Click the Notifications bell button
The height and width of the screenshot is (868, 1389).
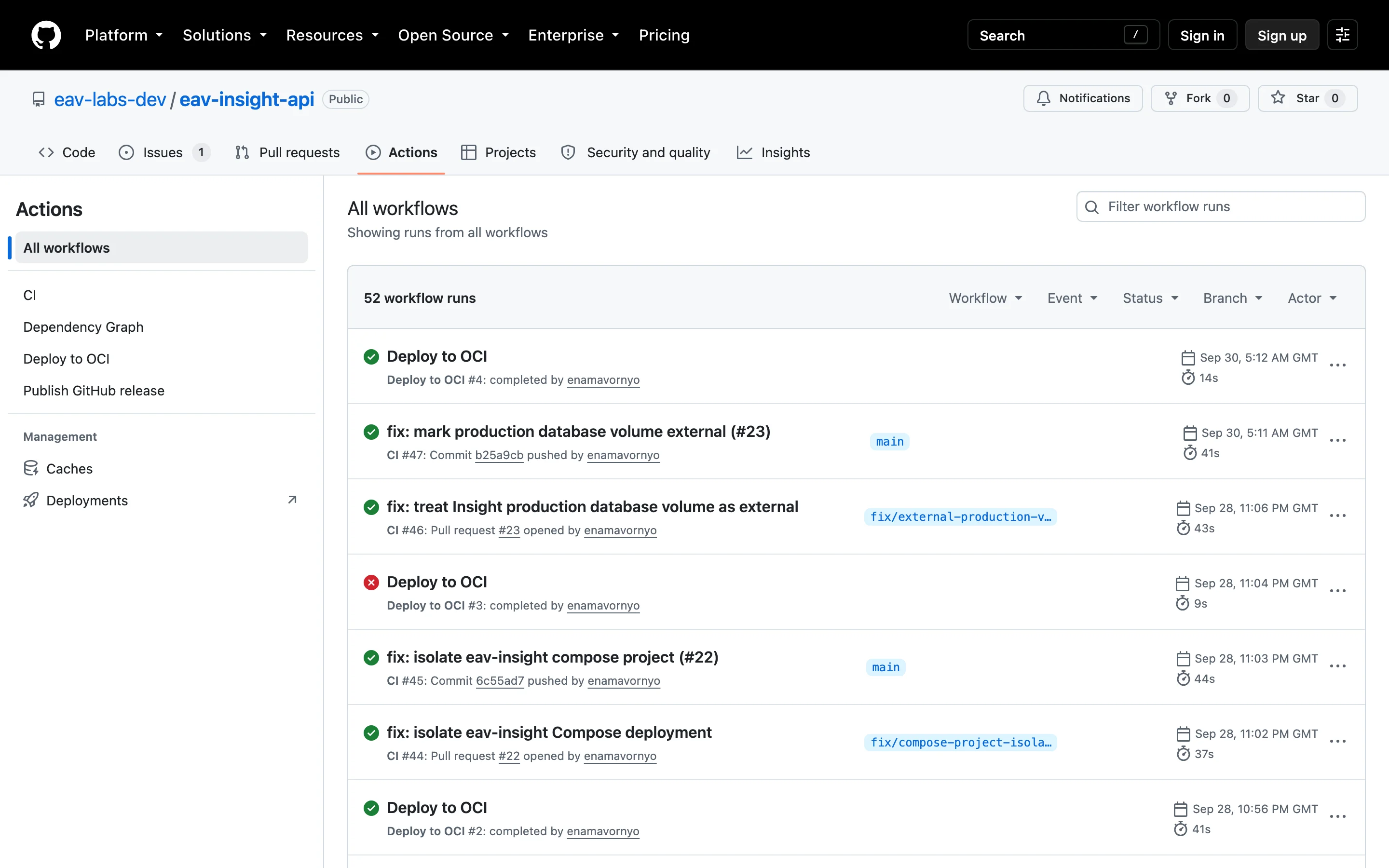[x=1083, y=98]
